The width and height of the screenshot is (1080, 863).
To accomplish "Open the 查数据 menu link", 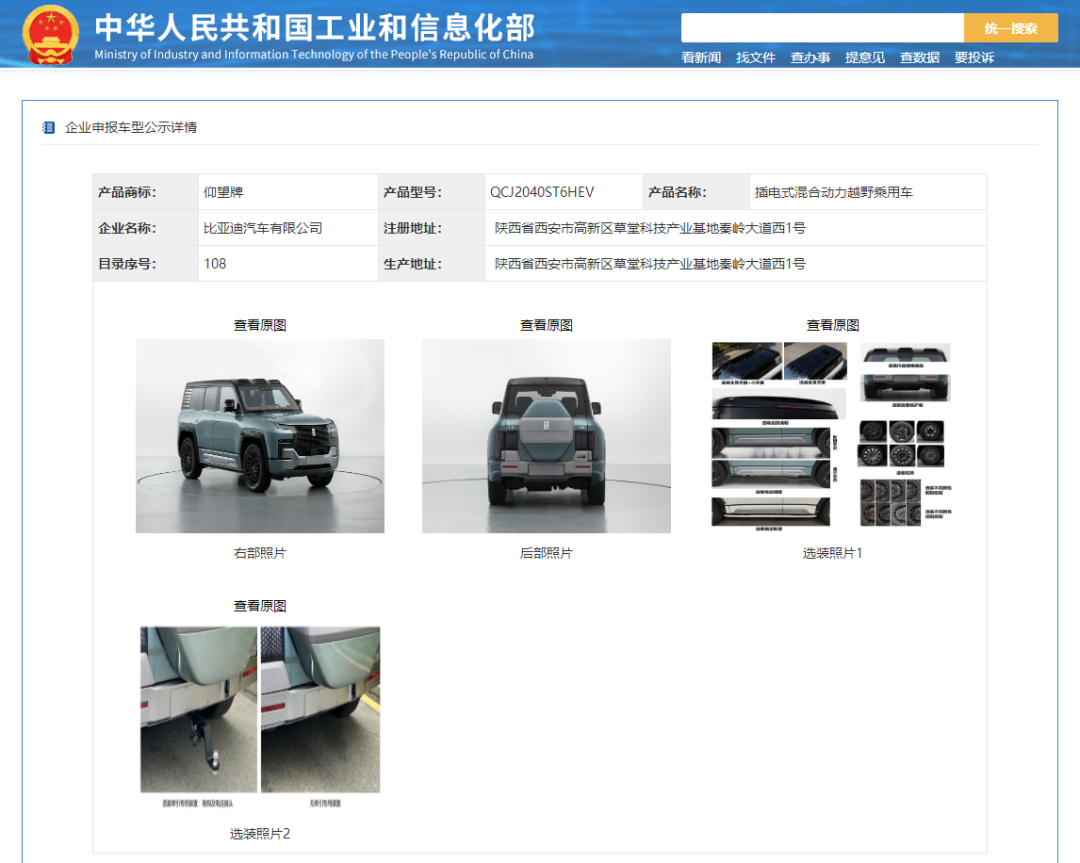I will (x=920, y=58).
